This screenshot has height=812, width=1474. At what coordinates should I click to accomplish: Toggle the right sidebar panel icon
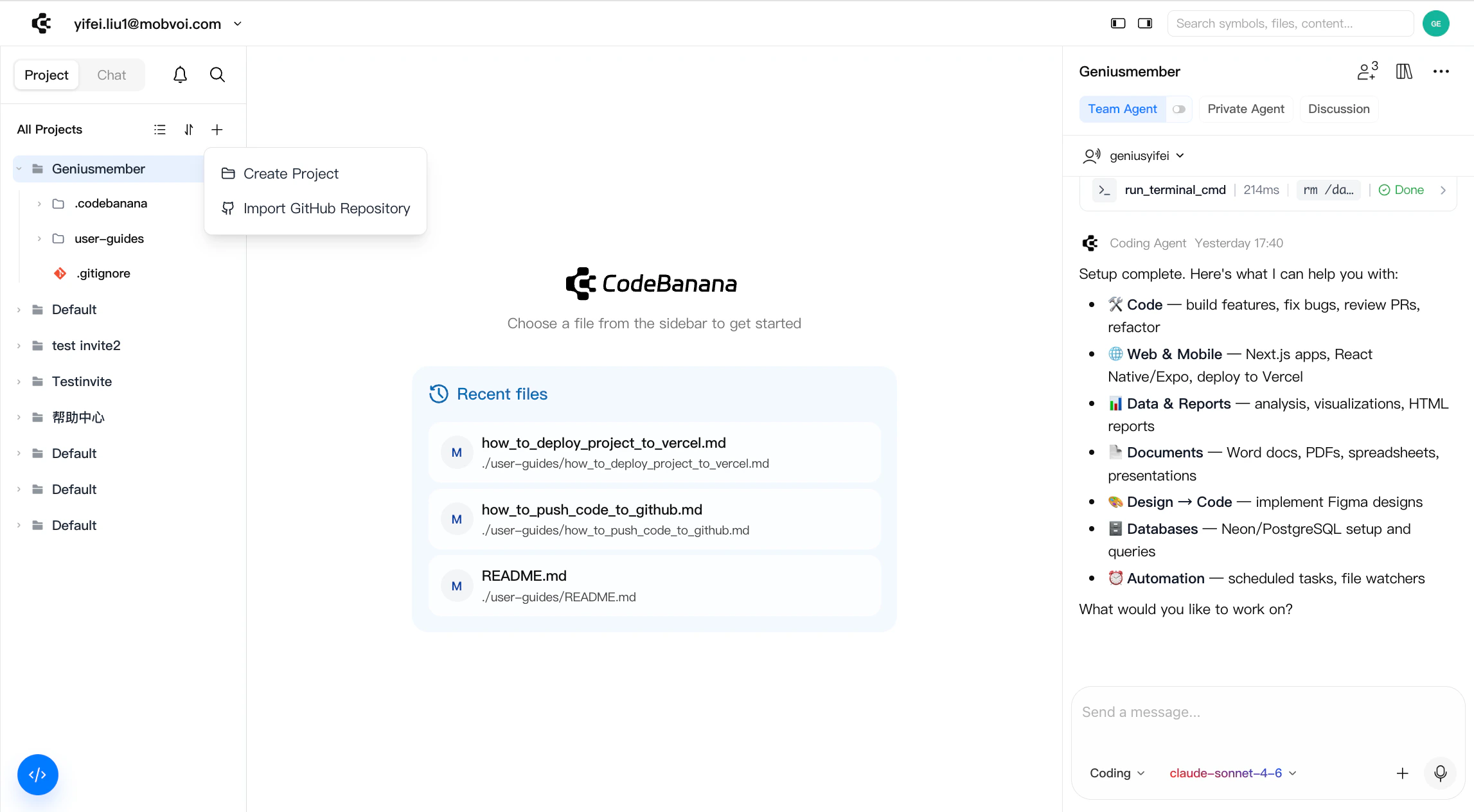click(1145, 23)
